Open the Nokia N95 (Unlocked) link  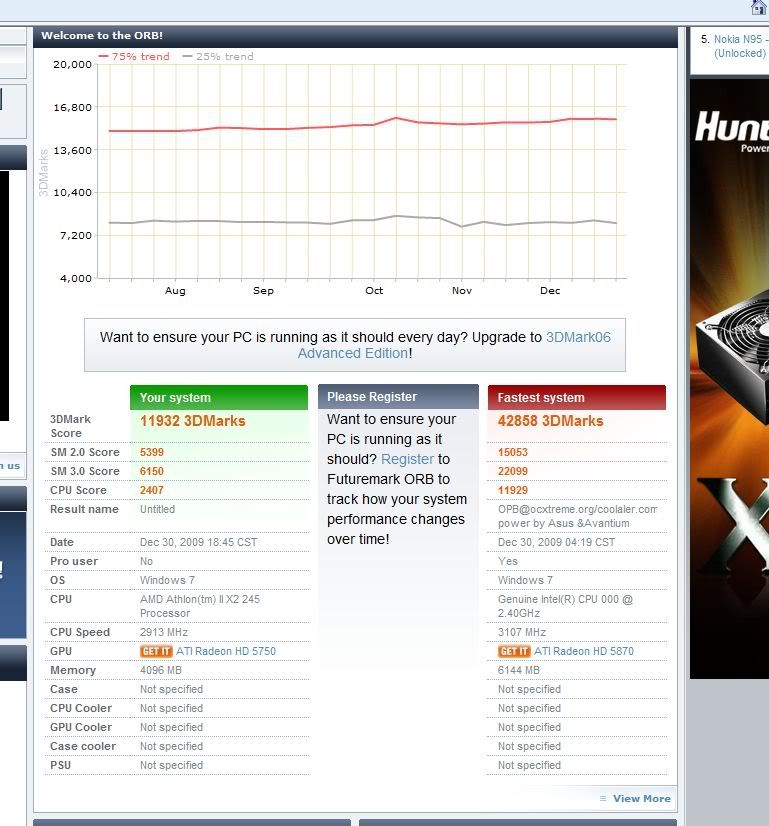741,46
